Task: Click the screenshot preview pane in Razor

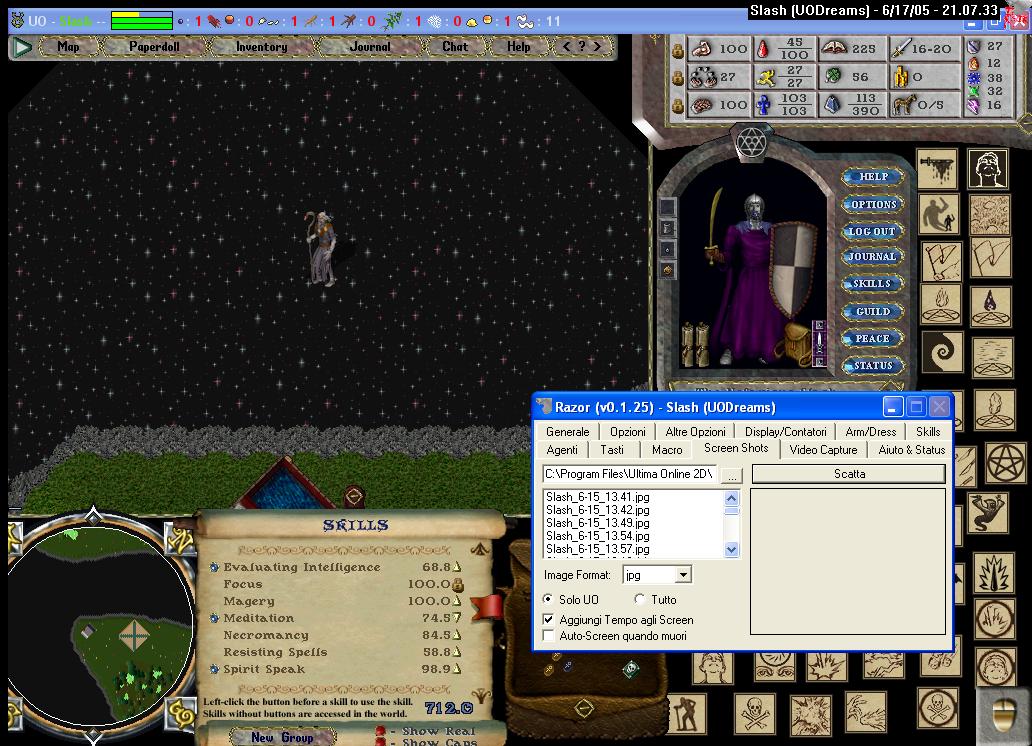Action: 848,562
